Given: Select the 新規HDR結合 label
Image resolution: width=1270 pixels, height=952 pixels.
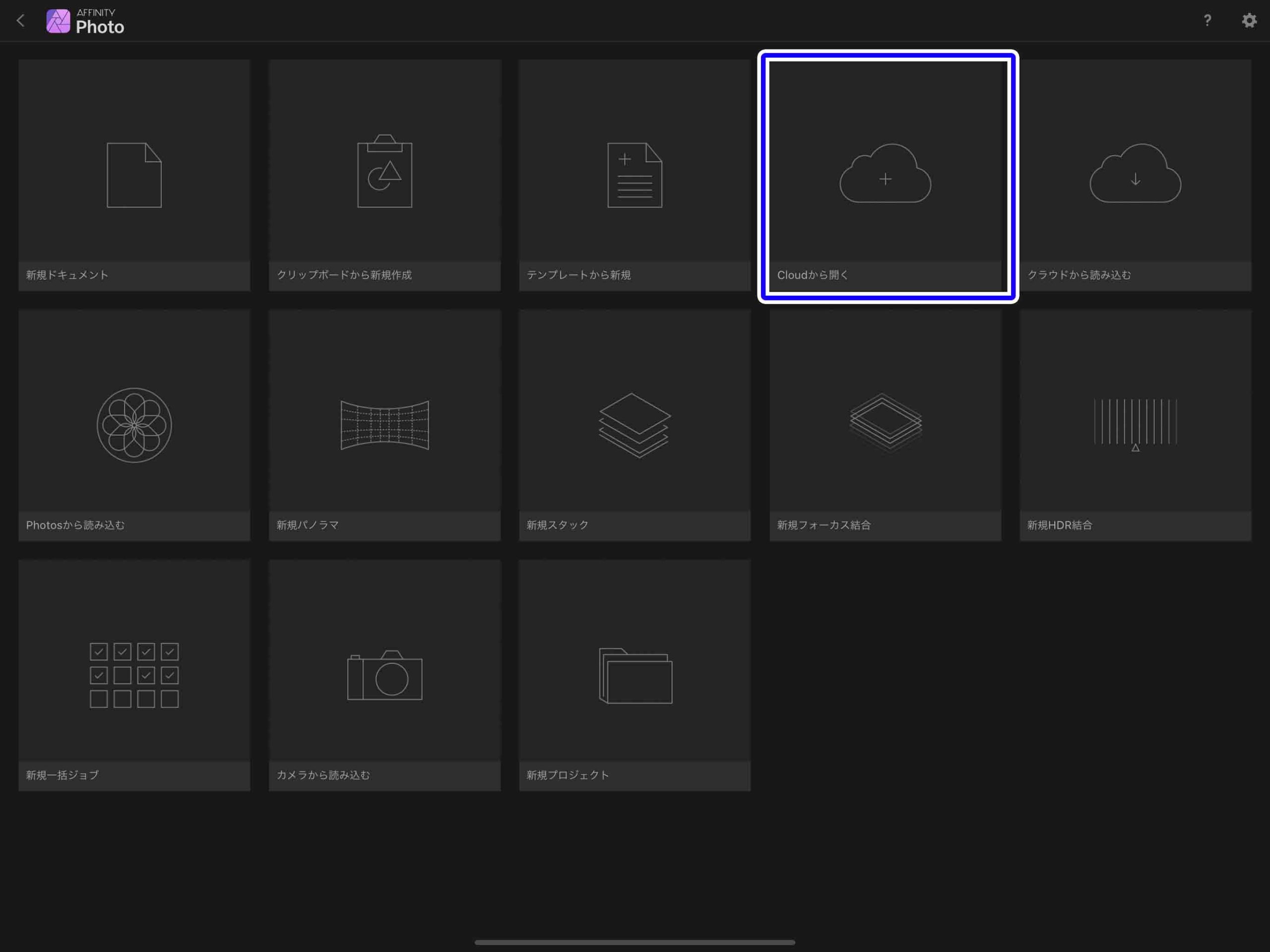Looking at the screenshot, I should point(1059,525).
